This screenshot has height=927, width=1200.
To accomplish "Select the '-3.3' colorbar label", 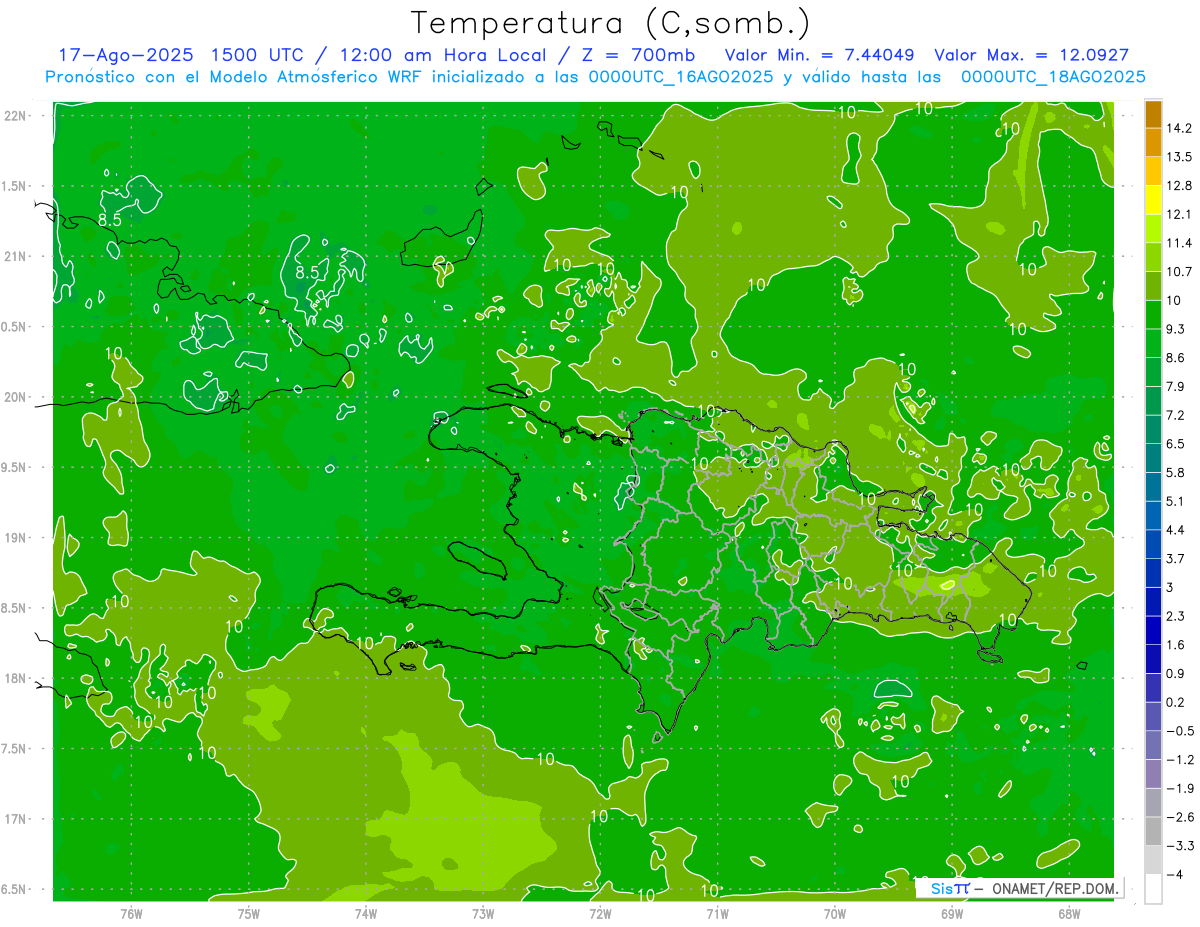I will pos(1179,846).
